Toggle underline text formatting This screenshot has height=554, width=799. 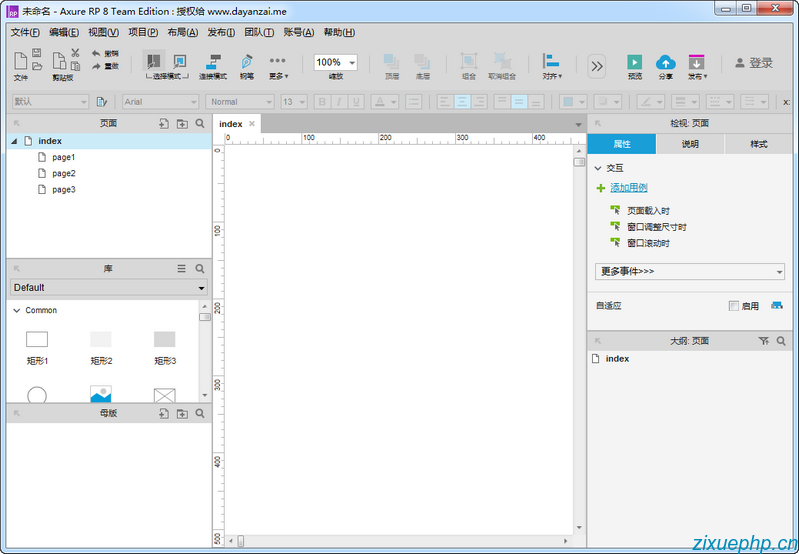[356, 102]
